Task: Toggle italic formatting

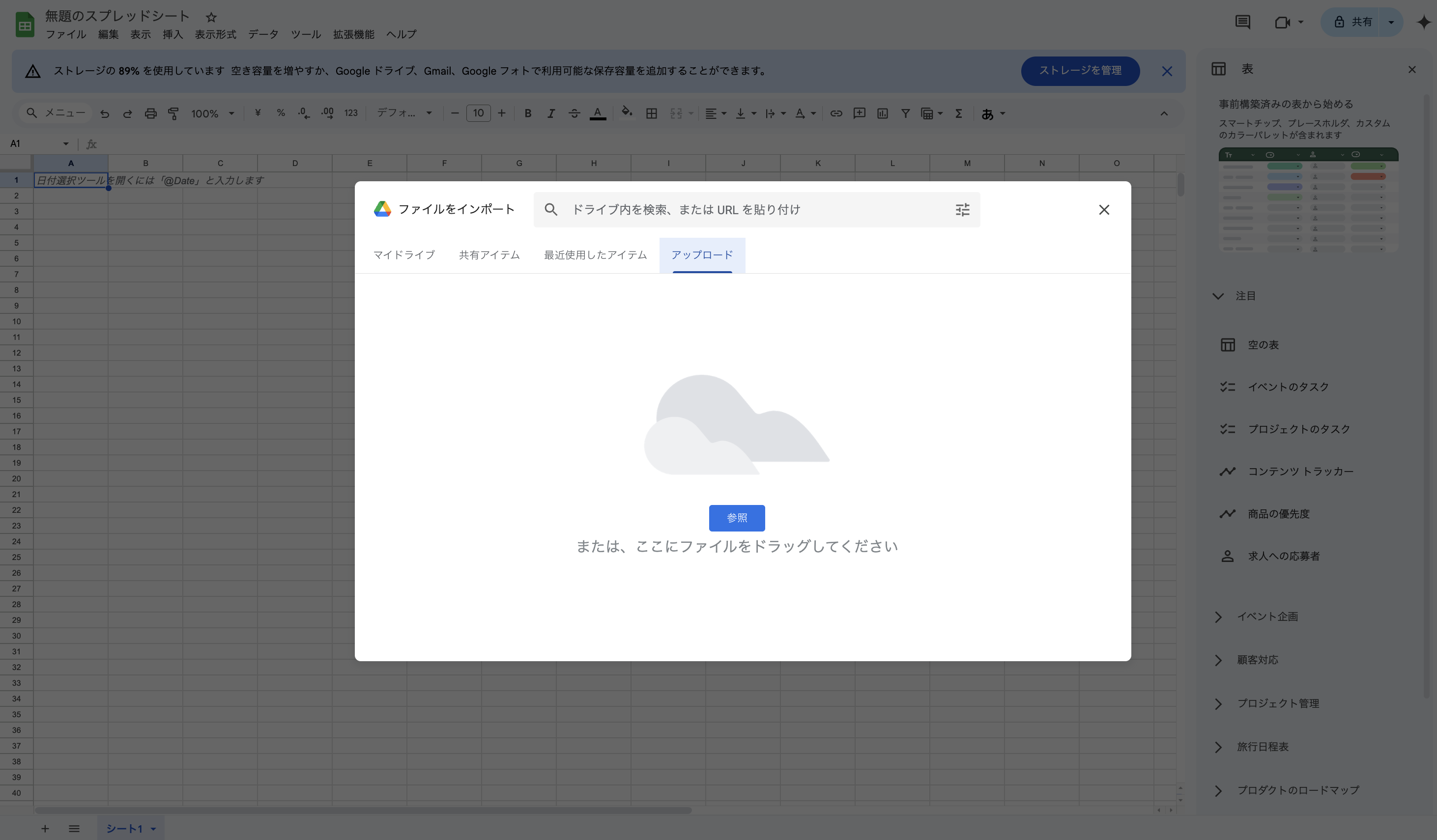Action: click(x=551, y=113)
